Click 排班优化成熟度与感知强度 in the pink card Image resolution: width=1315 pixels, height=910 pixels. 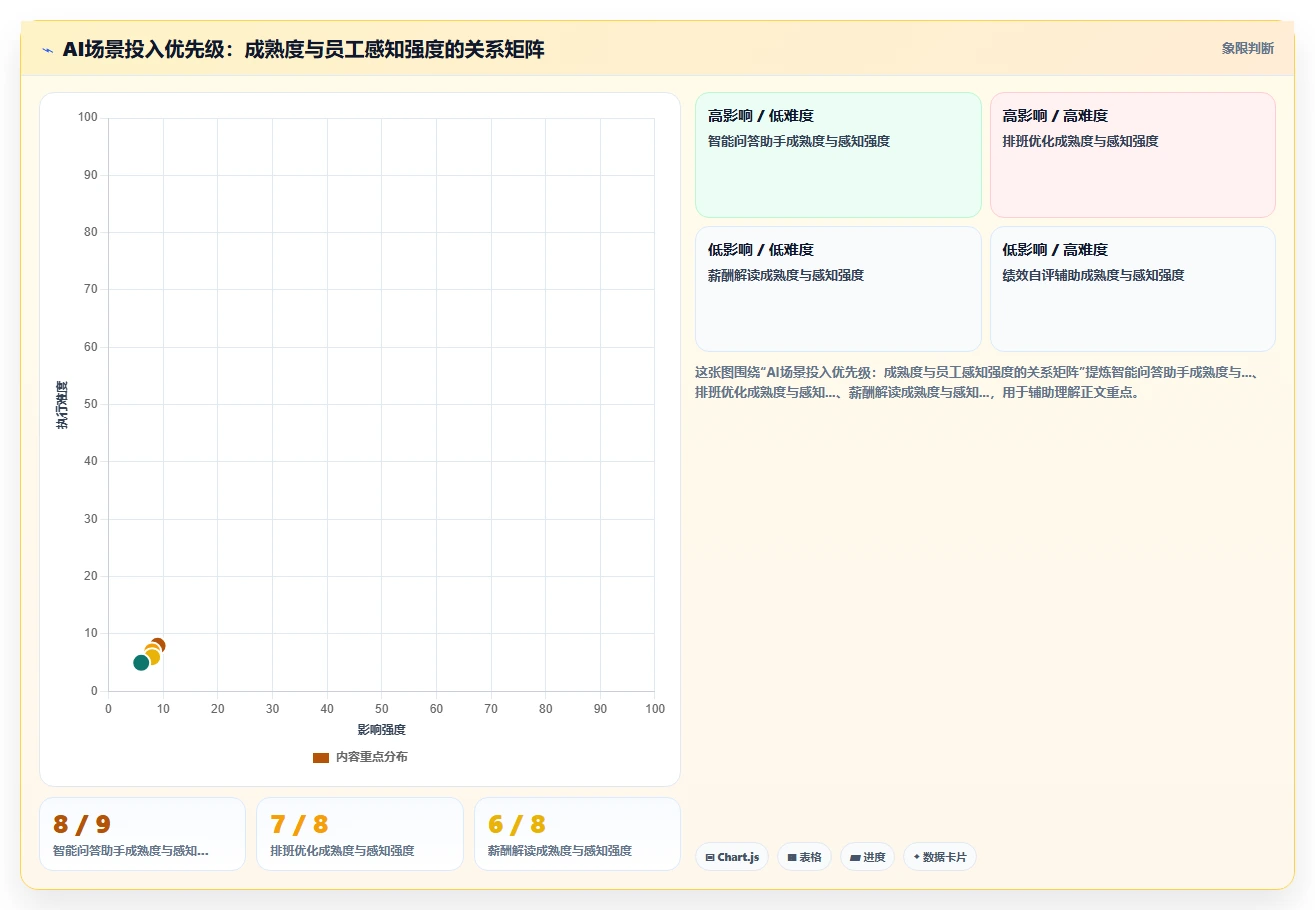(1080, 141)
